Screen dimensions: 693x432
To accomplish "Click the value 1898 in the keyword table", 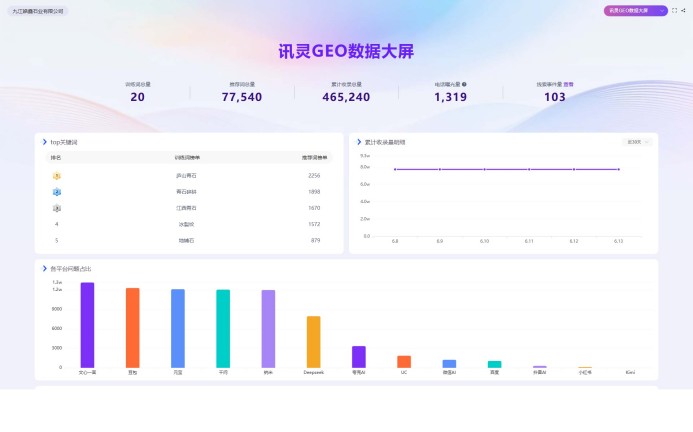I will [314, 192].
